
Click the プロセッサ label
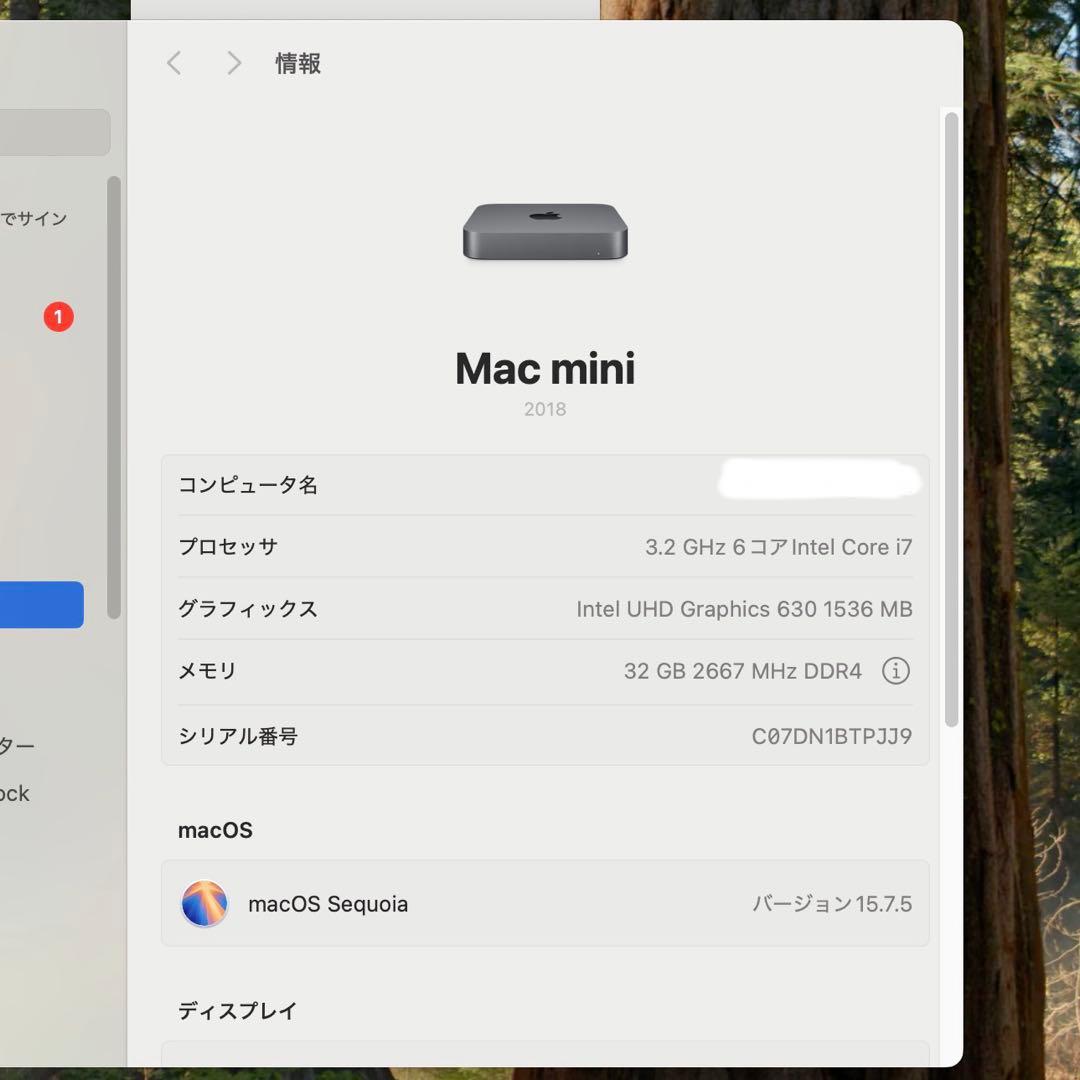coord(228,547)
